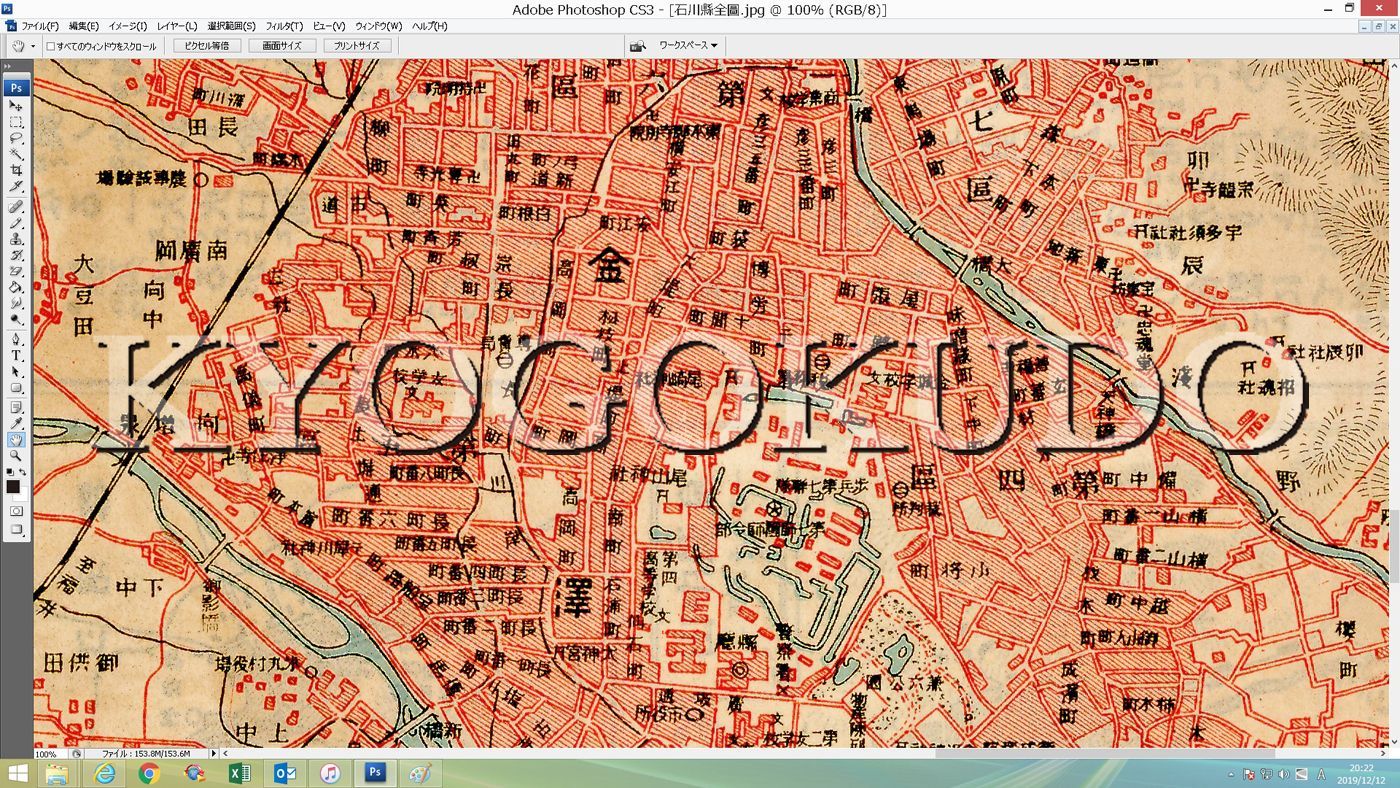Select the Crop tool
Viewport: 1400px width, 788px height.
(16, 170)
